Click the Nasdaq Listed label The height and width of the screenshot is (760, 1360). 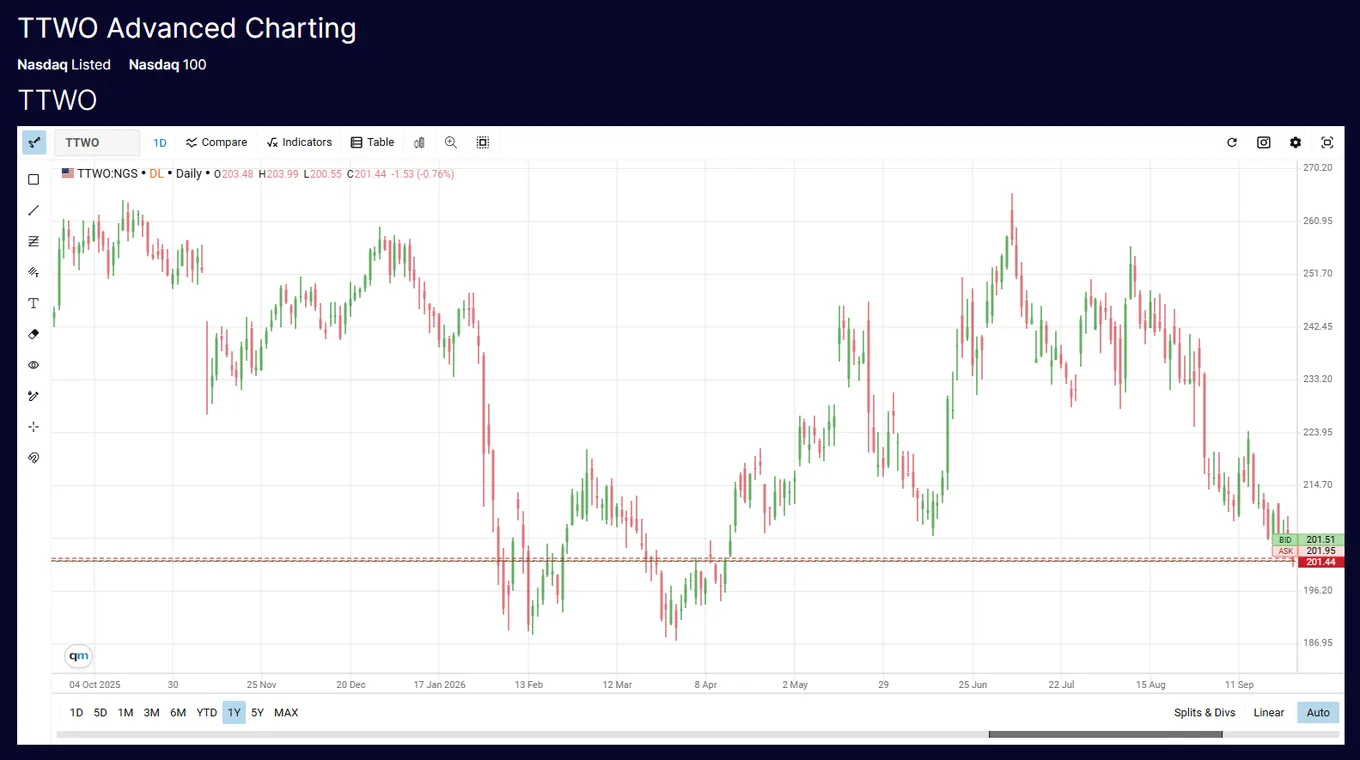[64, 65]
